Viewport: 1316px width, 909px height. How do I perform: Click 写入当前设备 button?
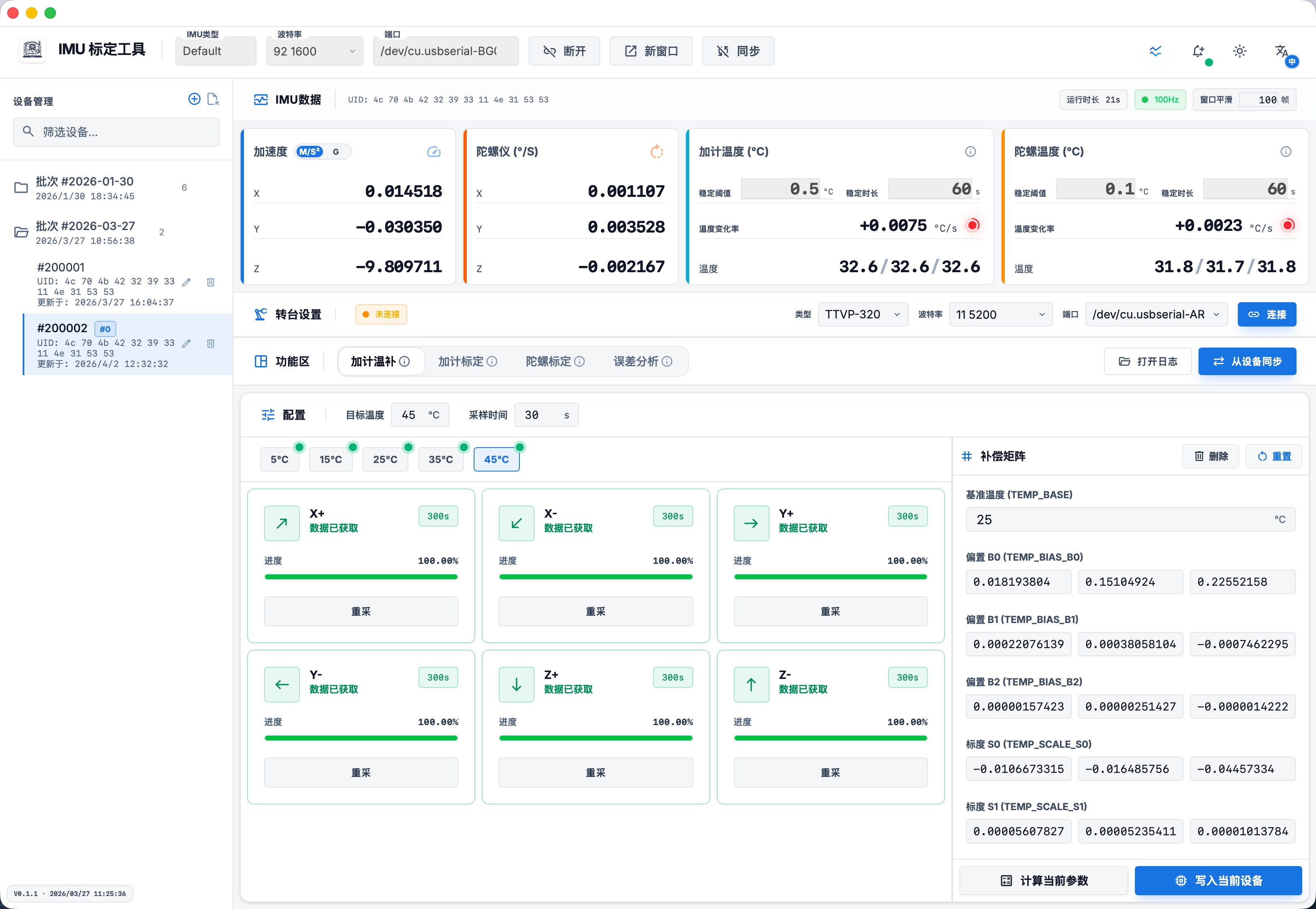(1219, 881)
